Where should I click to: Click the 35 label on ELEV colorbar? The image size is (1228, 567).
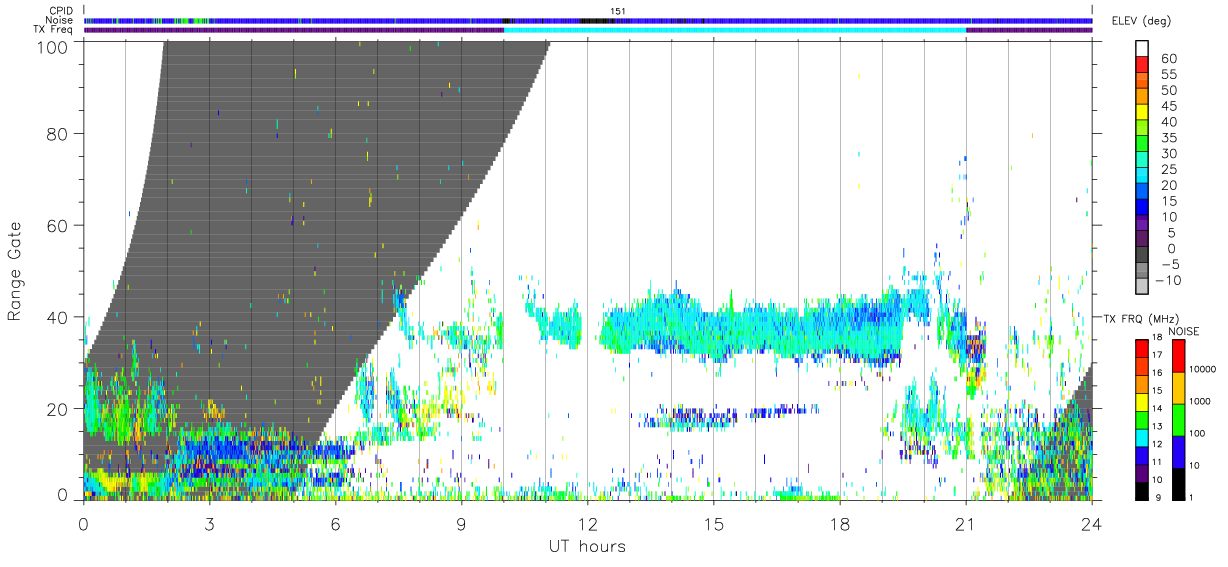tap(1168, 138)
